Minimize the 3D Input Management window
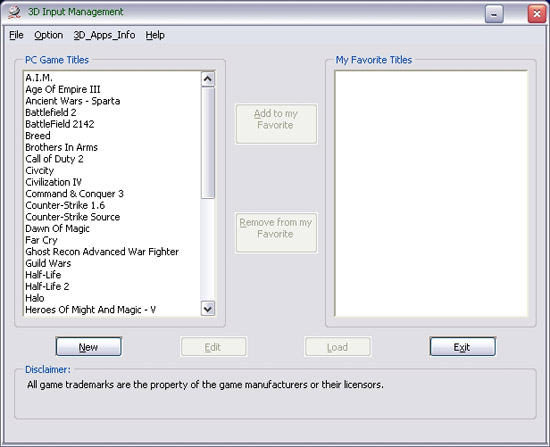 coord(494,14)
